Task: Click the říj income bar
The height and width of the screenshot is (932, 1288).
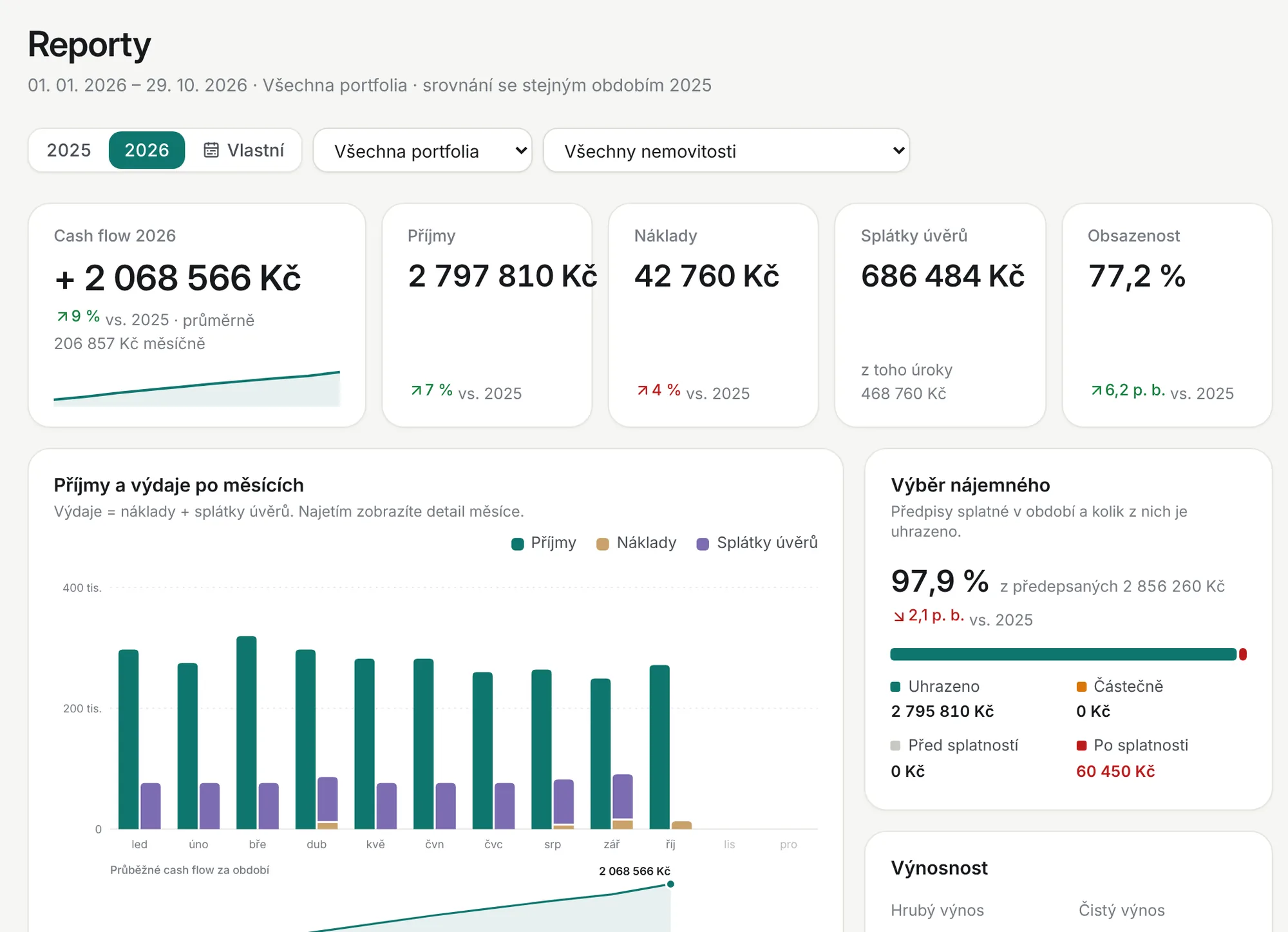Action: click(x=659, y=747)
